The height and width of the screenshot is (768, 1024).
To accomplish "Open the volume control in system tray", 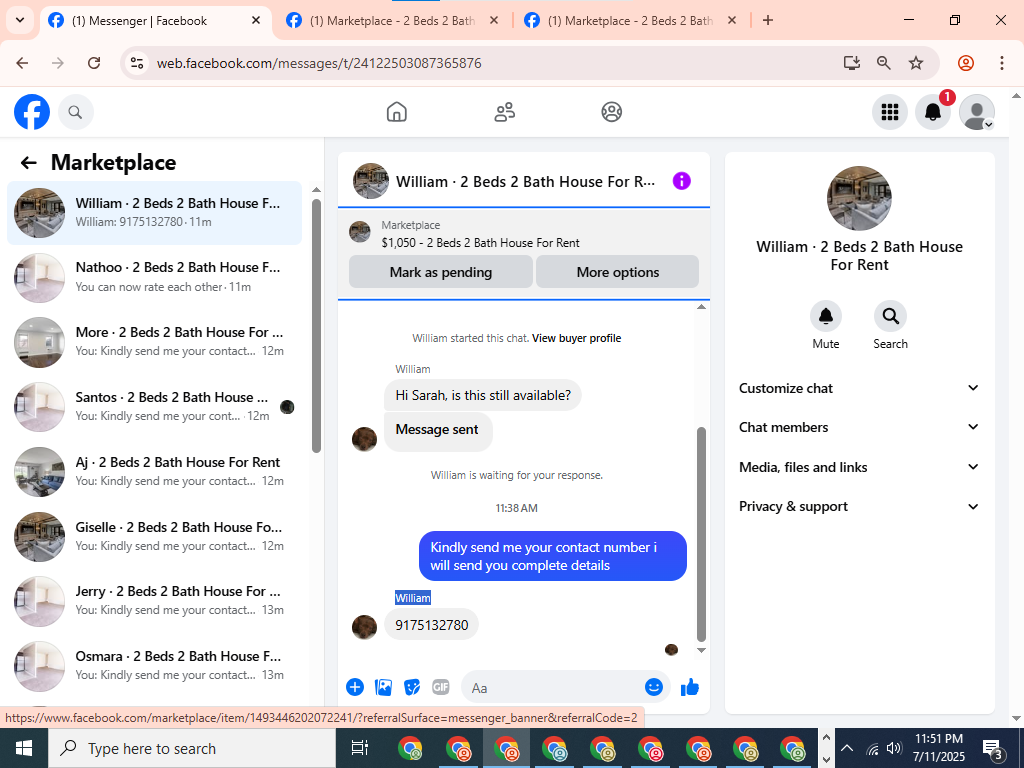I will pyautogui.click(x=894, y=748).
